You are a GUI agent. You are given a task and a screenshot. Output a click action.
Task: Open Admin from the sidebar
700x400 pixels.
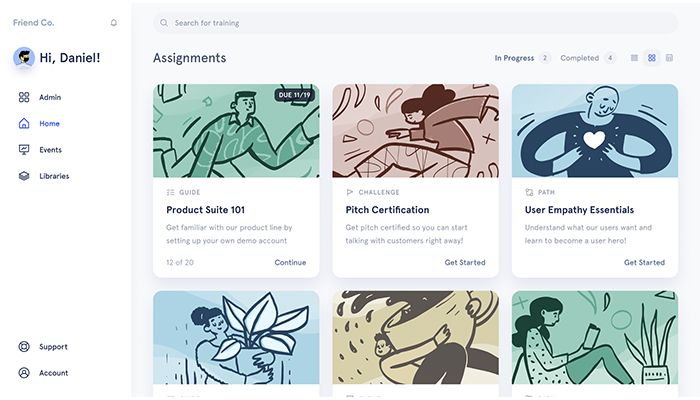[49, 97]
